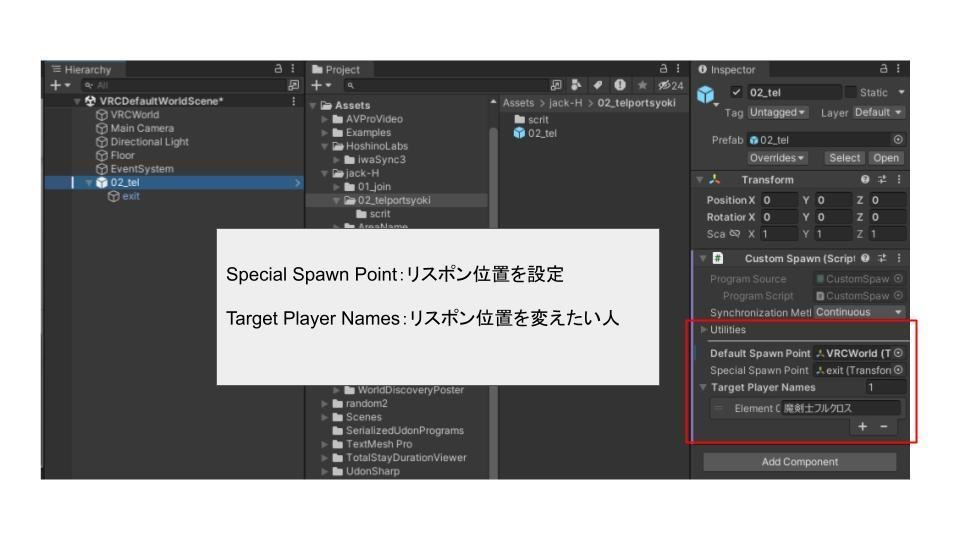Click the prefab Open button

click(886, 158)
